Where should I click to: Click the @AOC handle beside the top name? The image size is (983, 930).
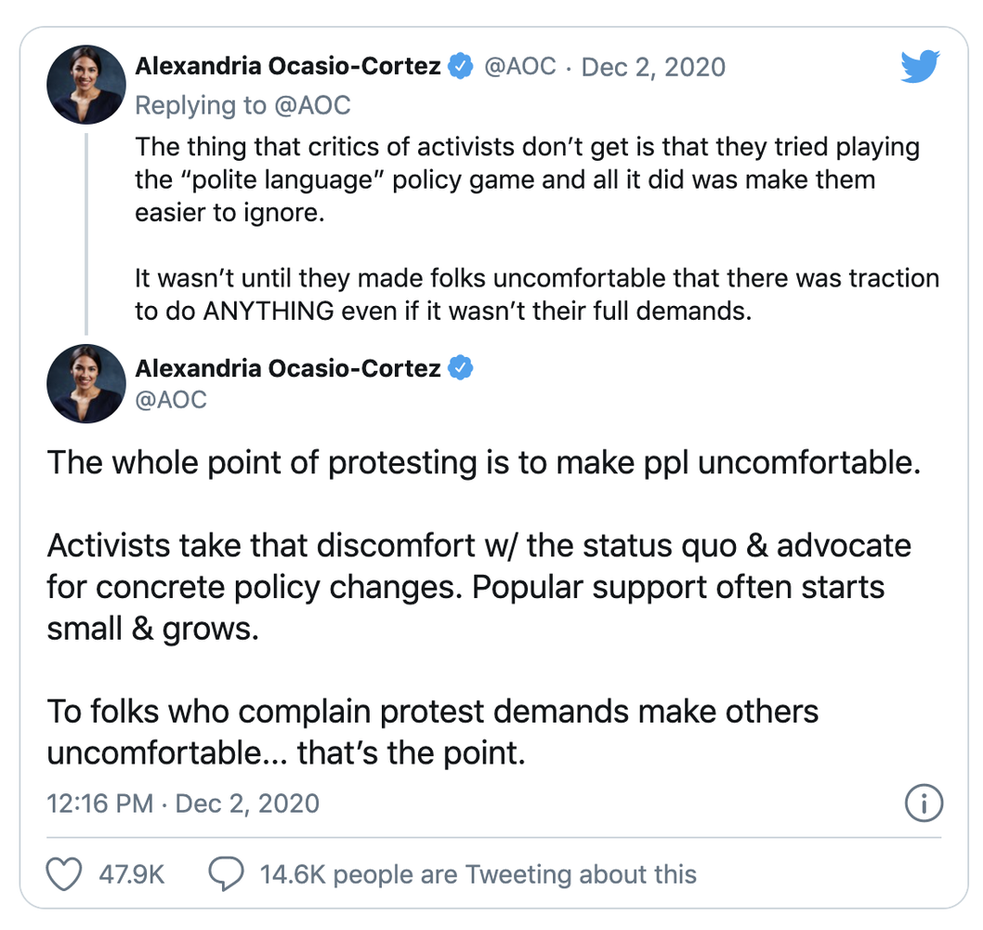[x=520, y=67]
